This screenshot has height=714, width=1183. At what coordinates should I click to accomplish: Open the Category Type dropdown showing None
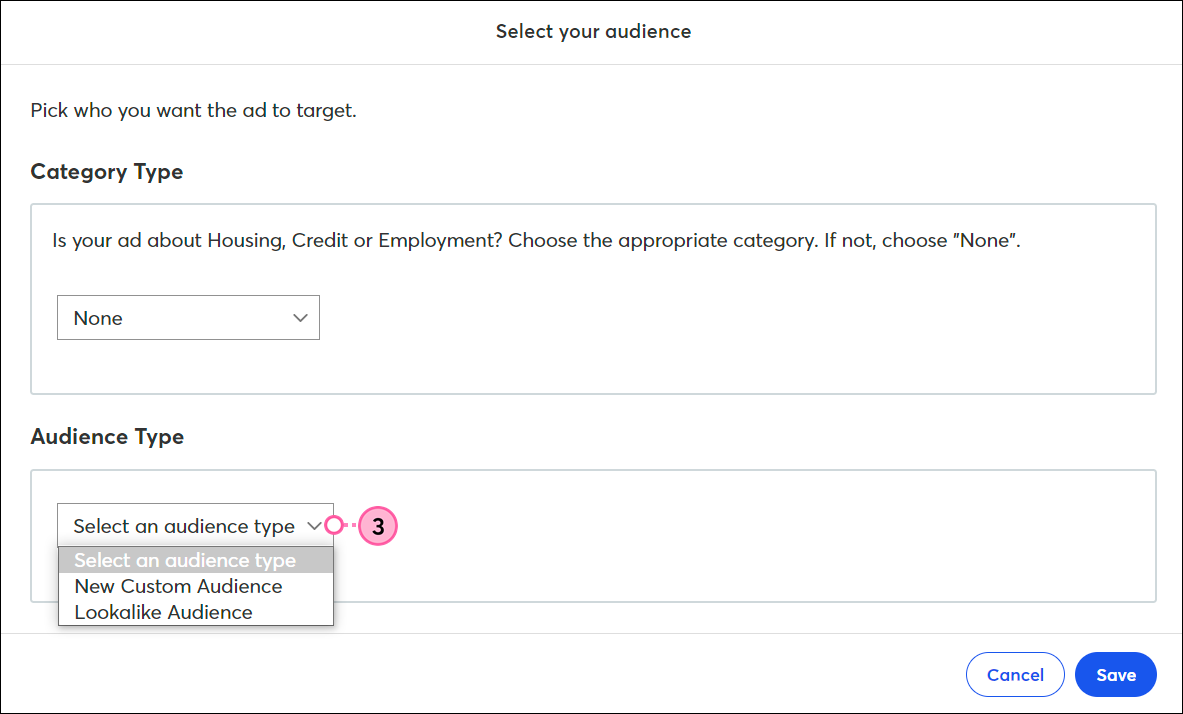[188, 318]
